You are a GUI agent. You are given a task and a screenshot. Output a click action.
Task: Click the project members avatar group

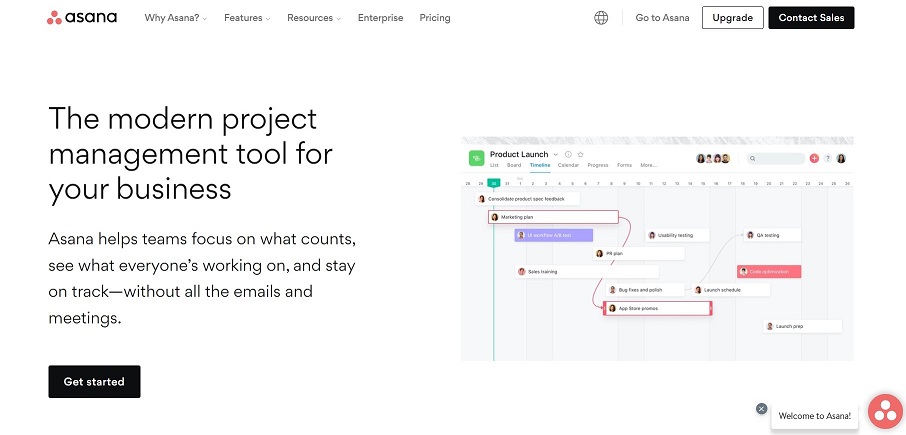coord(712,158)
